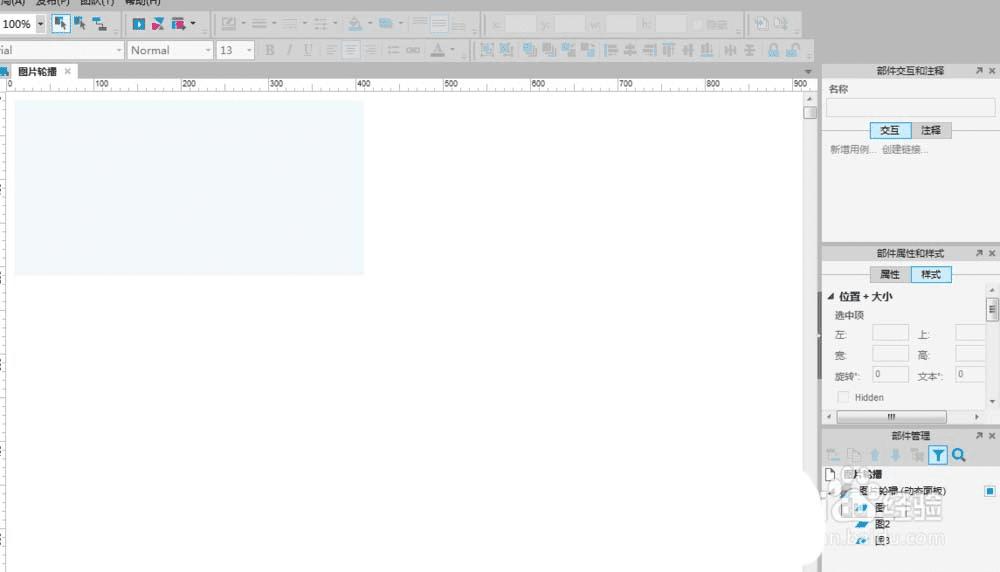Viewport: 1000px width, 572px height.
Task: Switch to the 交互 tab
Action: tap(890, 130)
